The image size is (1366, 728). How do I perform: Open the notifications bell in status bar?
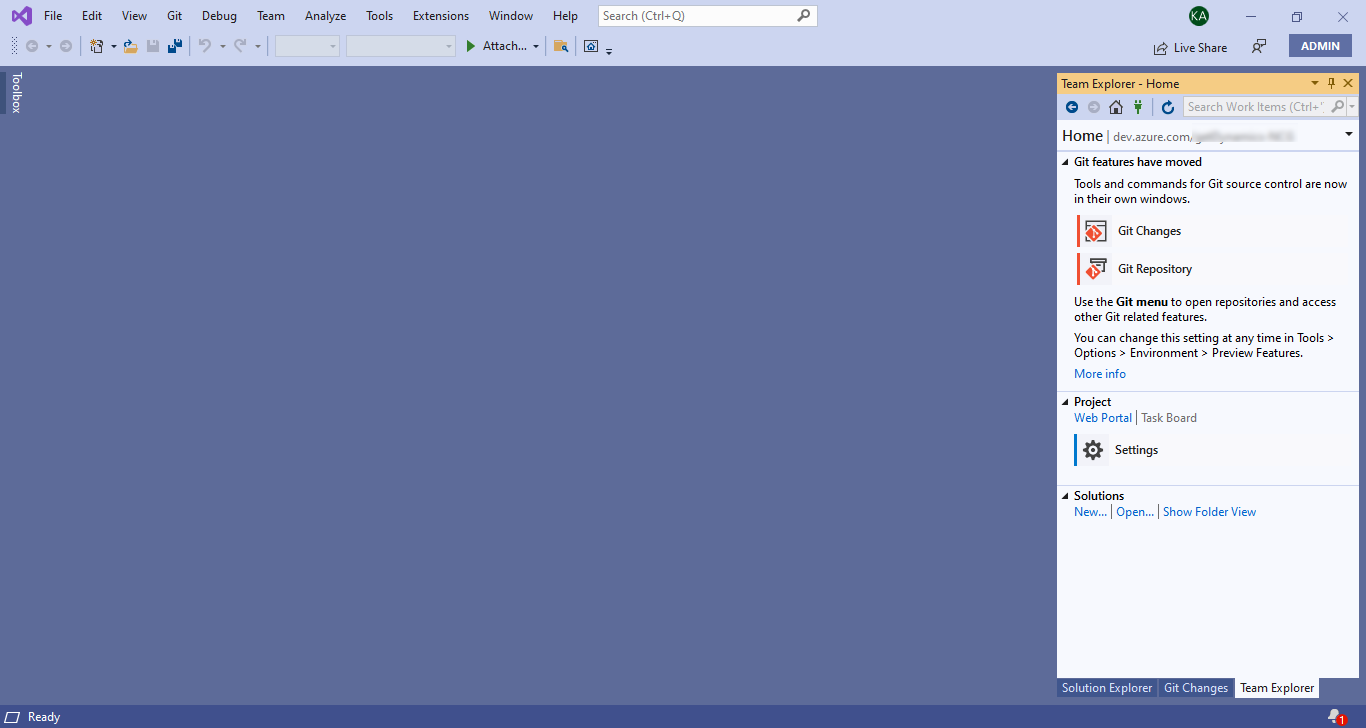pos(1335,716)
